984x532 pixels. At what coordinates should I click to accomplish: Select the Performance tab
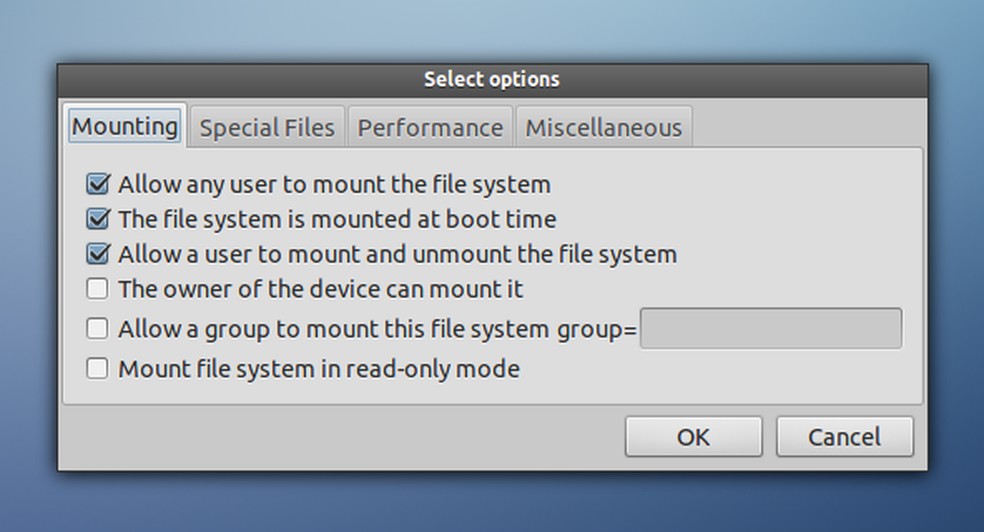point(430,128)
